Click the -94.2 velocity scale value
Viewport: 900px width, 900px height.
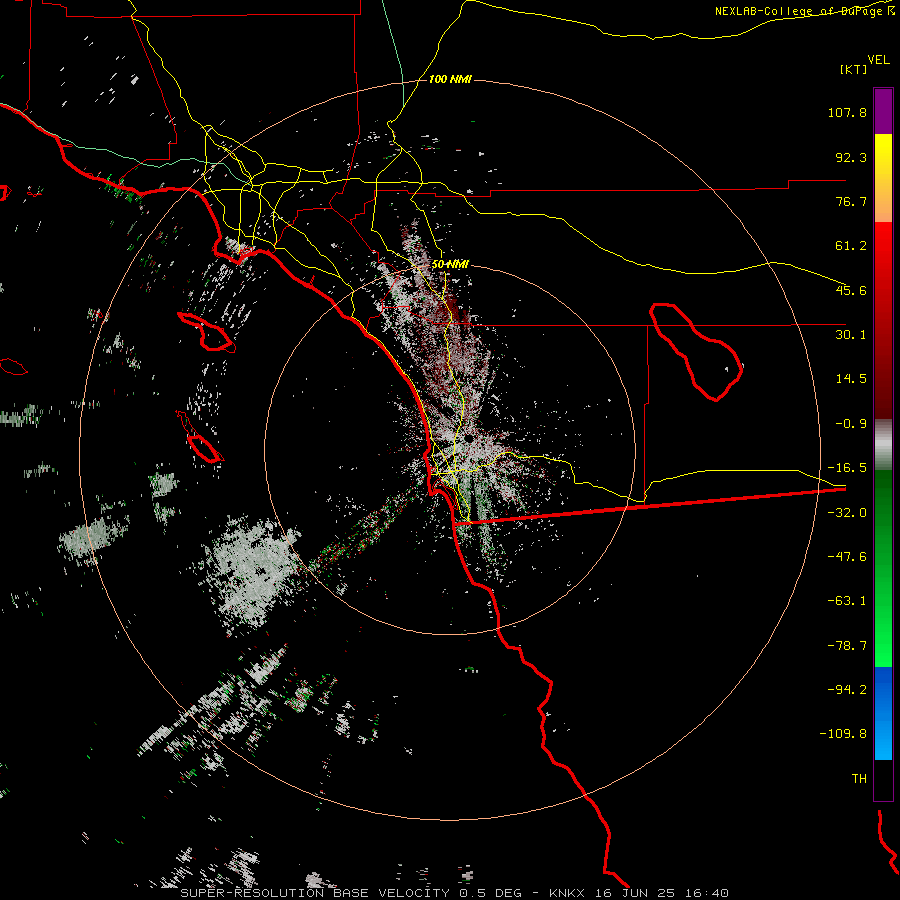pos(847,690)
